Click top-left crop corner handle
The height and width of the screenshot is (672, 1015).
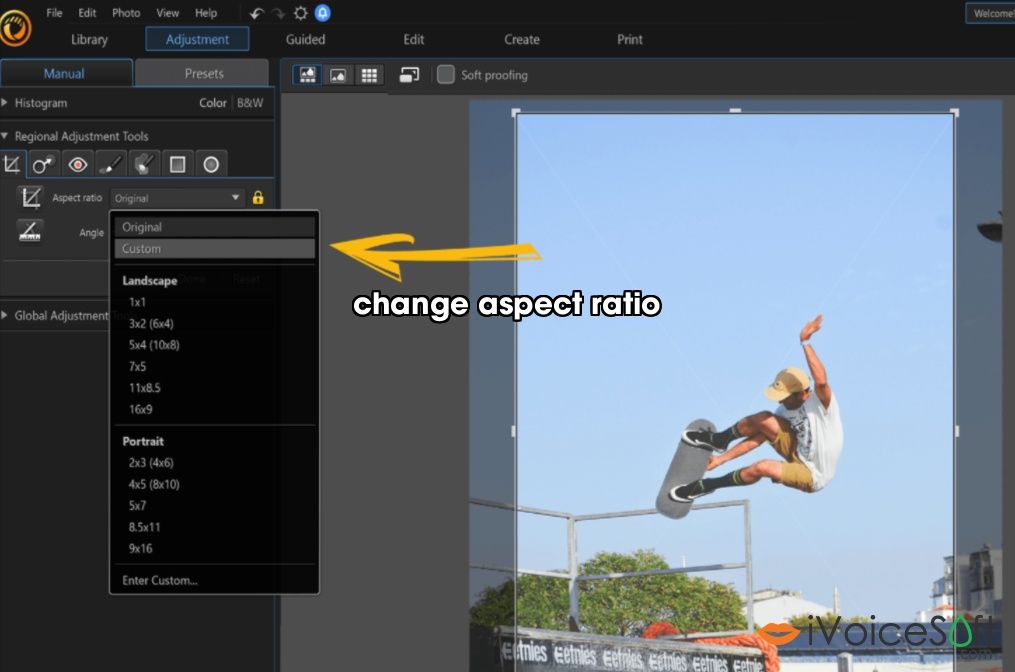[516, 113]
